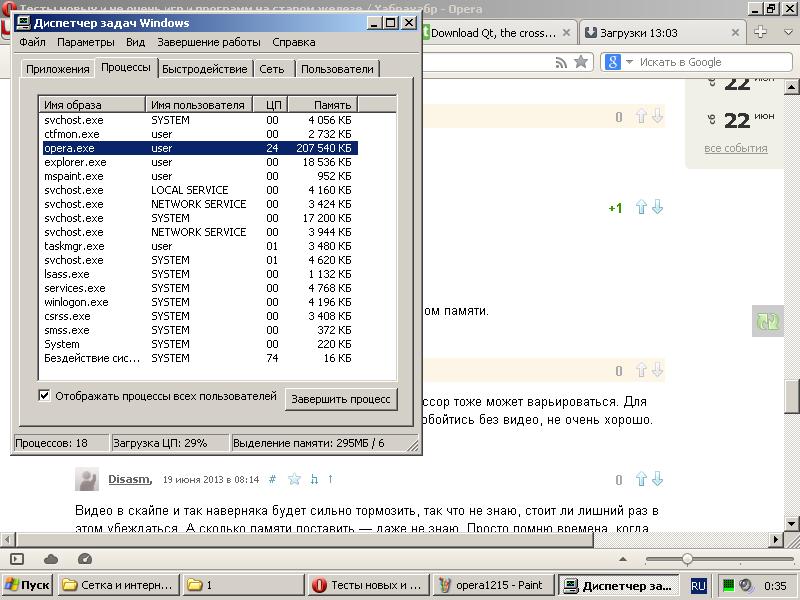800x600 pixels.
Task: Switch to the Пользователи tab
Action: point(337,69)
